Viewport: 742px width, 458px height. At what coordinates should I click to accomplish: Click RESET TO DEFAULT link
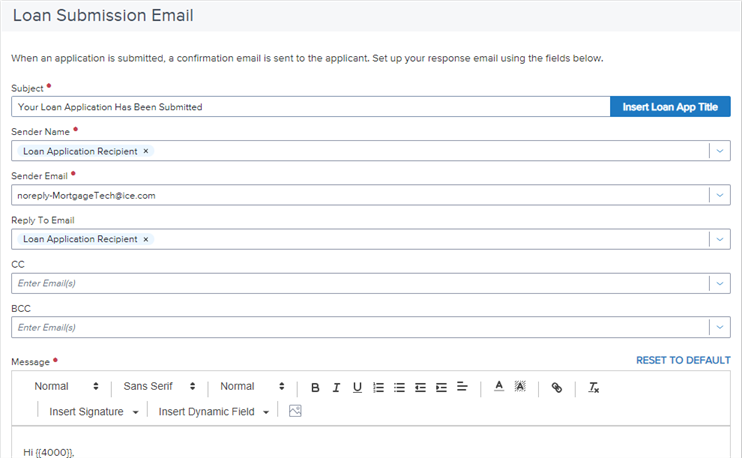683,360
